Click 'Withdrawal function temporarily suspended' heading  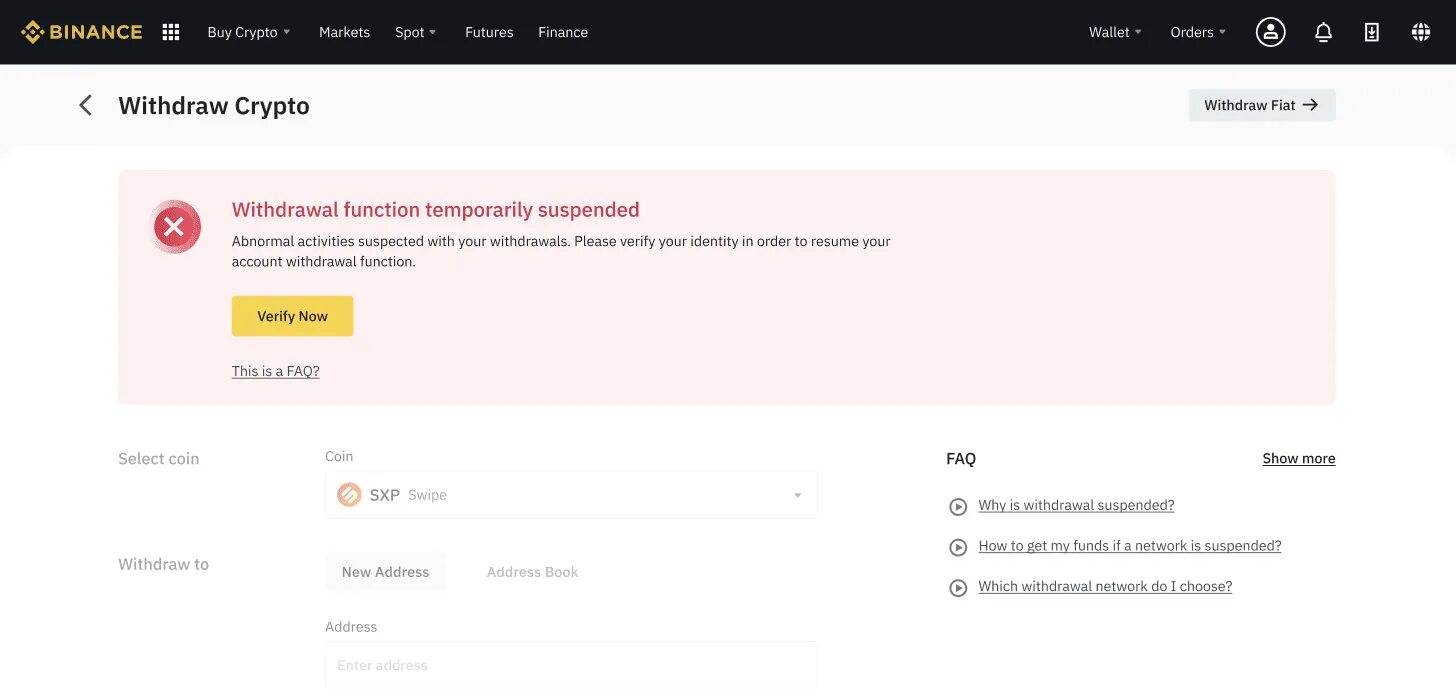click(436, 210)
